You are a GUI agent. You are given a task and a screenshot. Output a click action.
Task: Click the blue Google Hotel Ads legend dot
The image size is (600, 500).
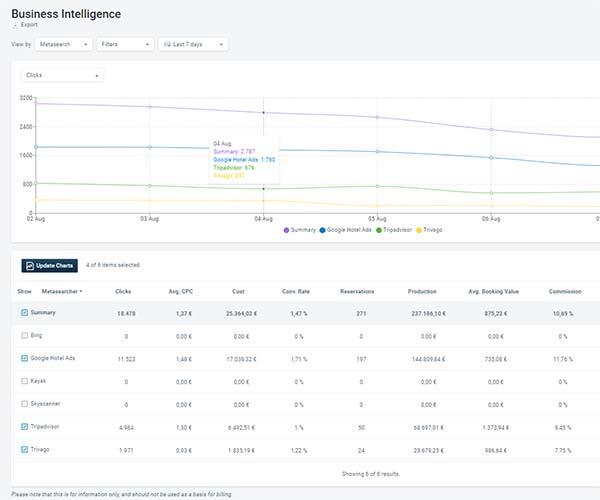point(323,230)
